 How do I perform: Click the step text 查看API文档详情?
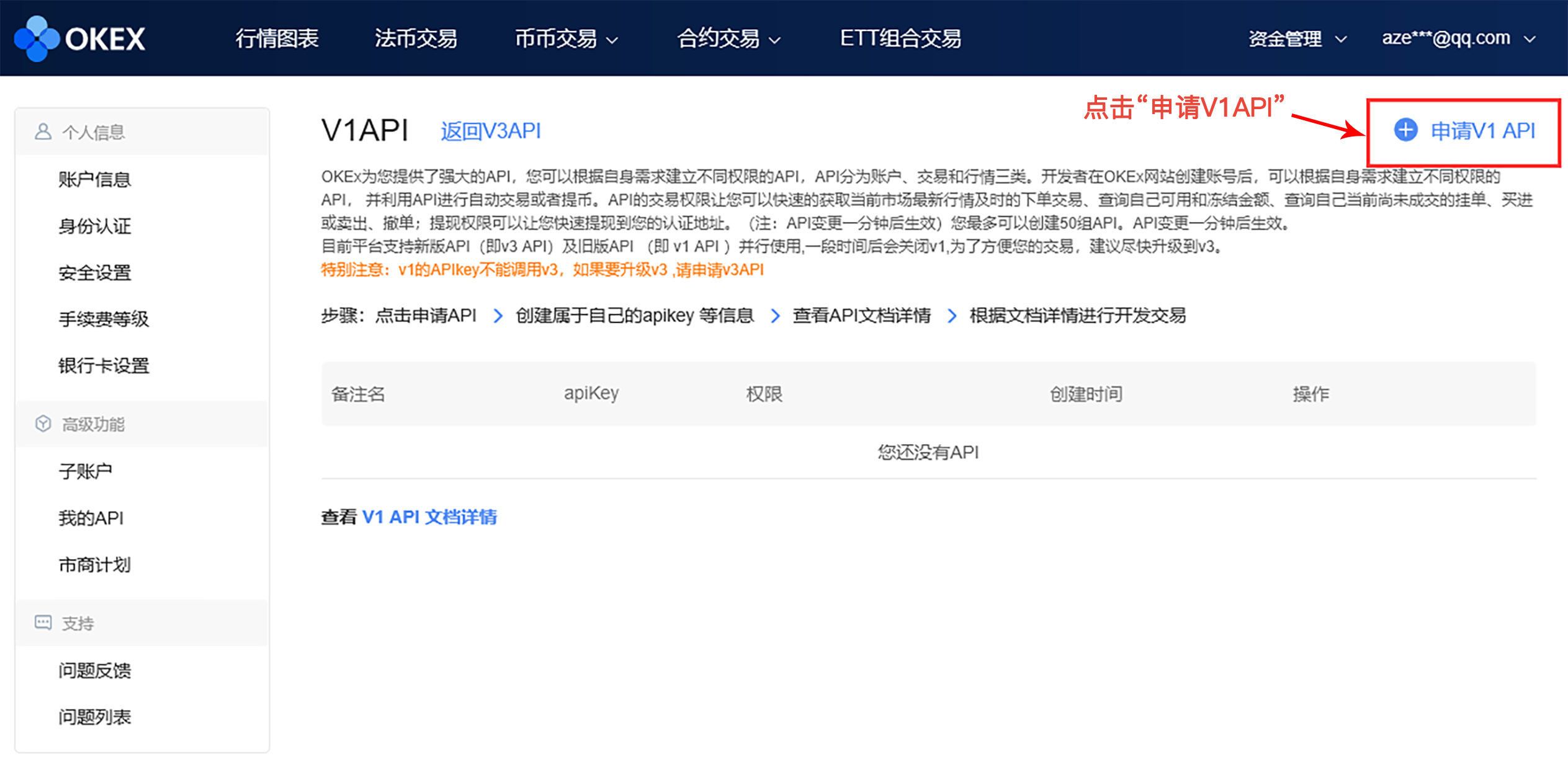[x=862, y=316]
